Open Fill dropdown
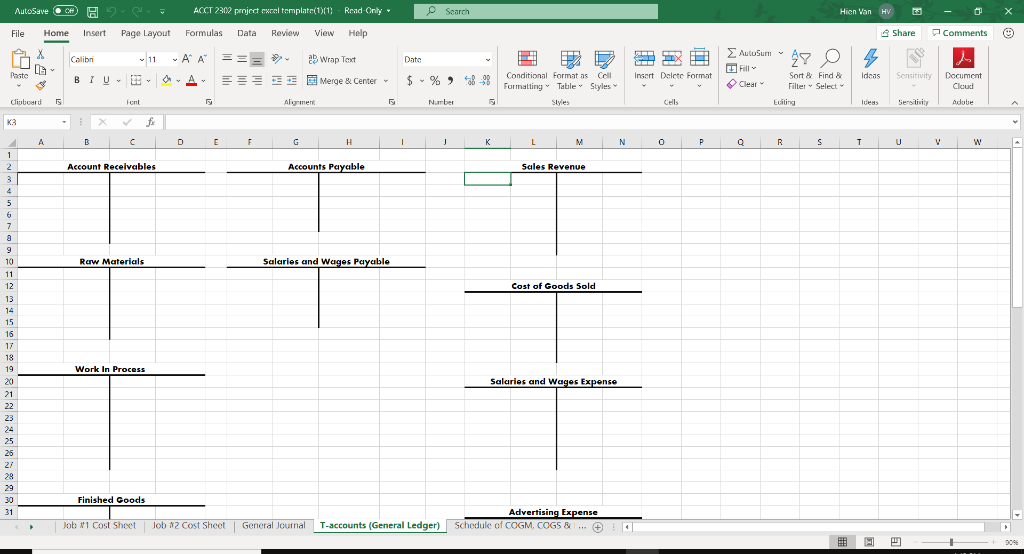Screen dimensions: 1024x554 [x=741, y=69]
